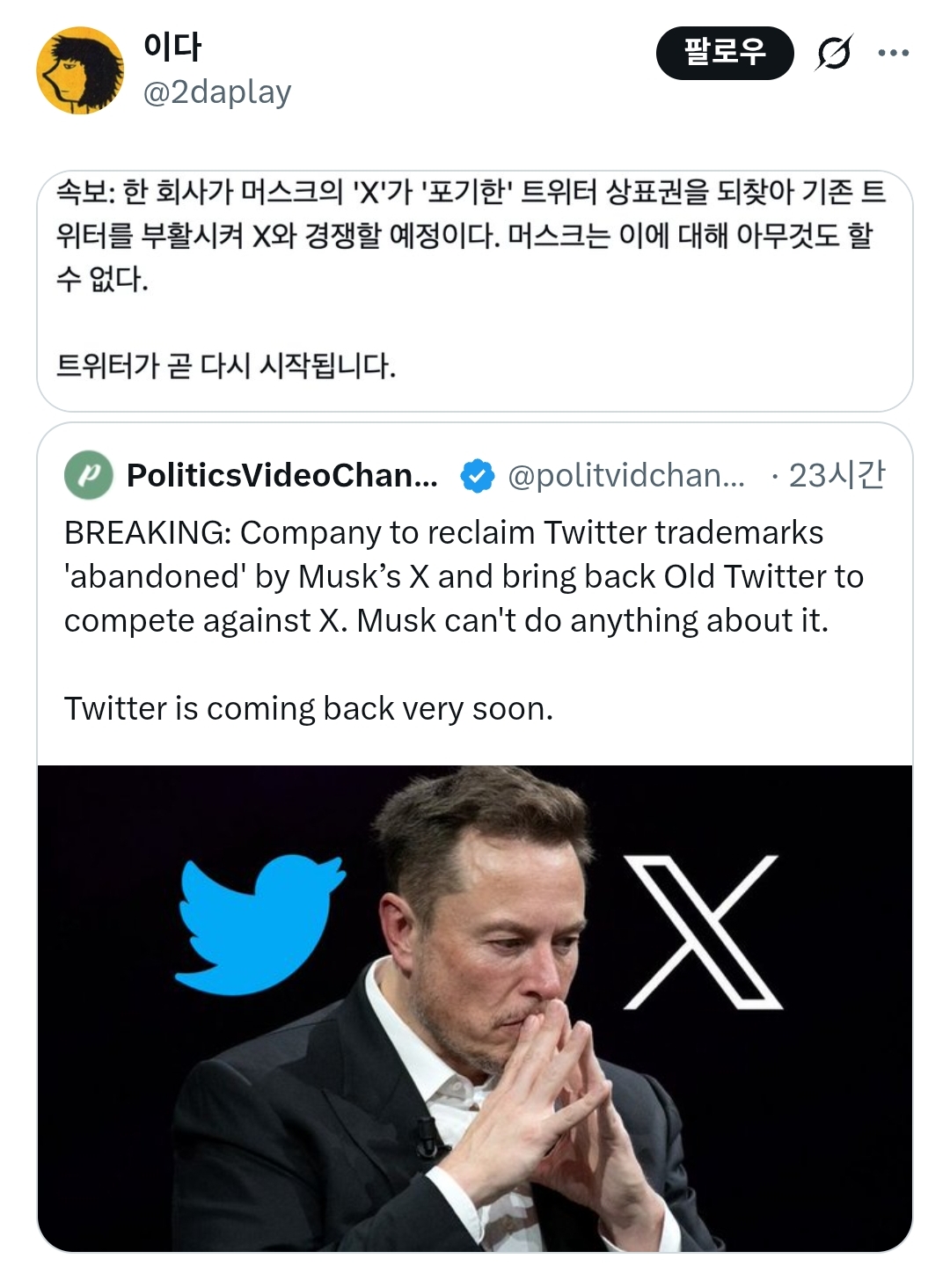Image resolution: width=950 pixels, height=1288 pixels.
Task: Click 'Twitter is coming back very soon' line
Action: pos(309,708)
